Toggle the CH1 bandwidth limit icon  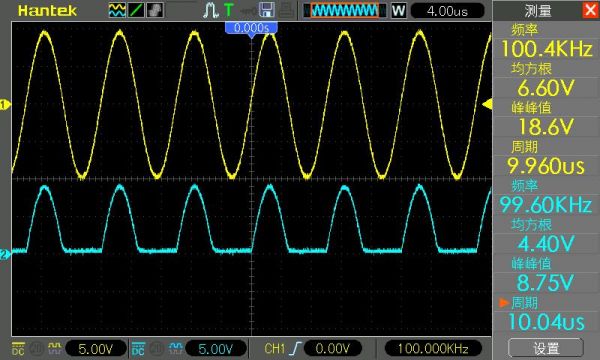(x=37, y=349)
